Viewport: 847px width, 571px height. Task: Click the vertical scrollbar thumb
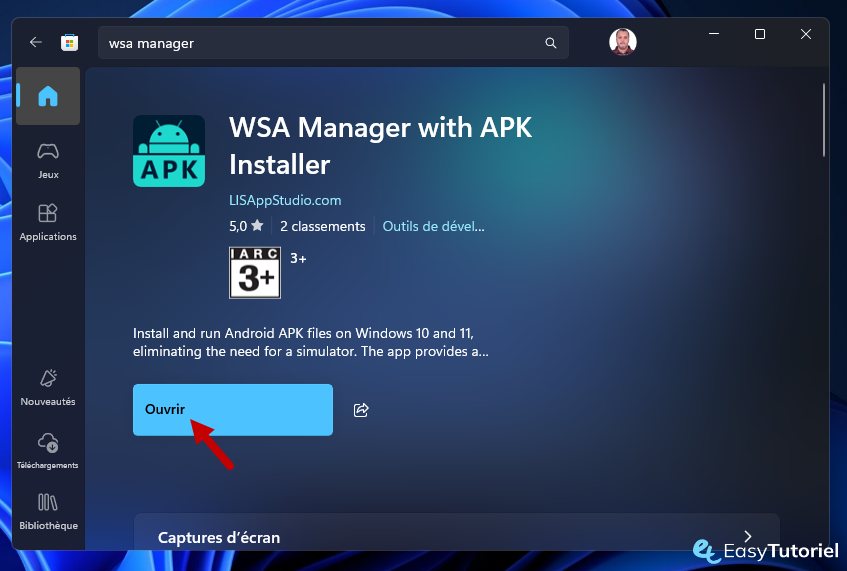click(824, 120)
